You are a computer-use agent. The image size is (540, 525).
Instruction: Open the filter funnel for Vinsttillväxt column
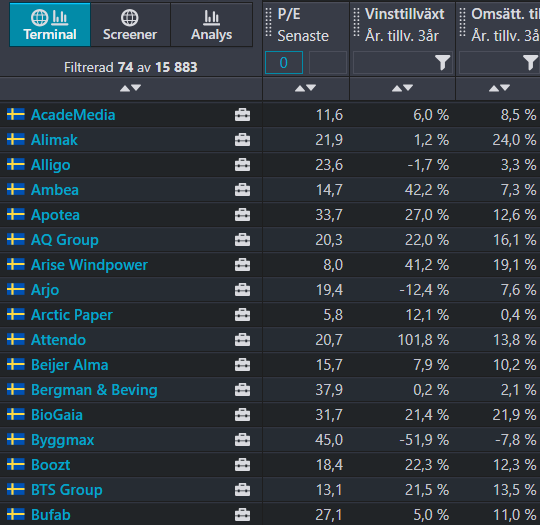(x=442, y=63)
